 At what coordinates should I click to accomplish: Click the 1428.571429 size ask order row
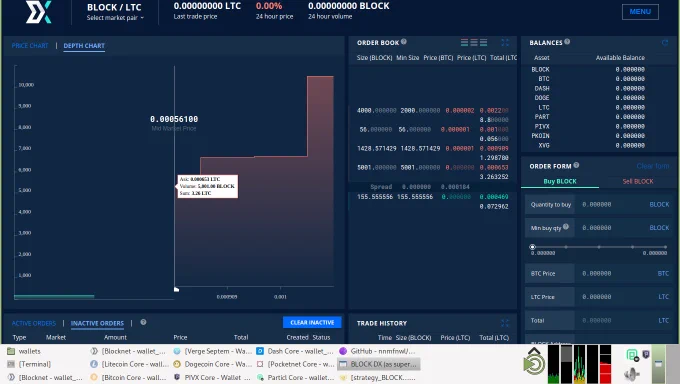point(433,153)
